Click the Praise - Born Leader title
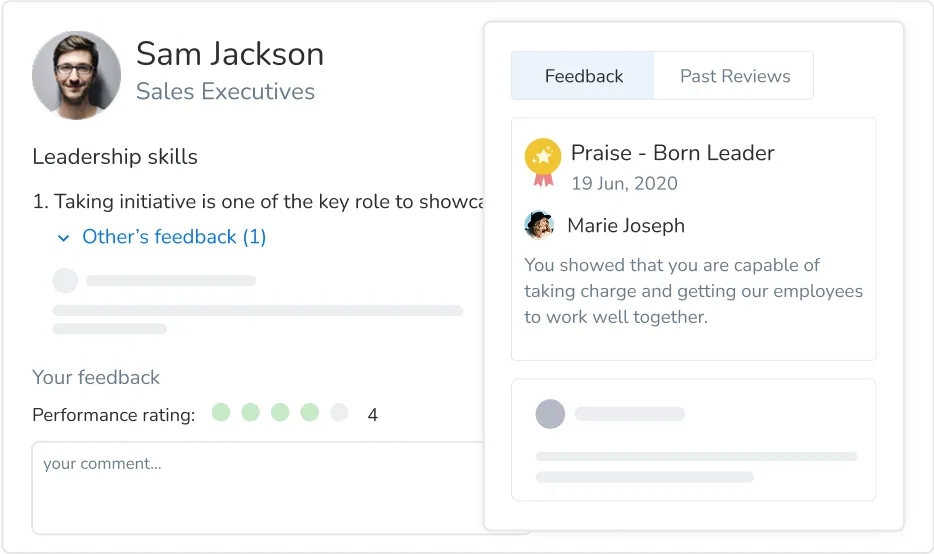This screenshot has width=934, height=554. click(x=672, y=153)
